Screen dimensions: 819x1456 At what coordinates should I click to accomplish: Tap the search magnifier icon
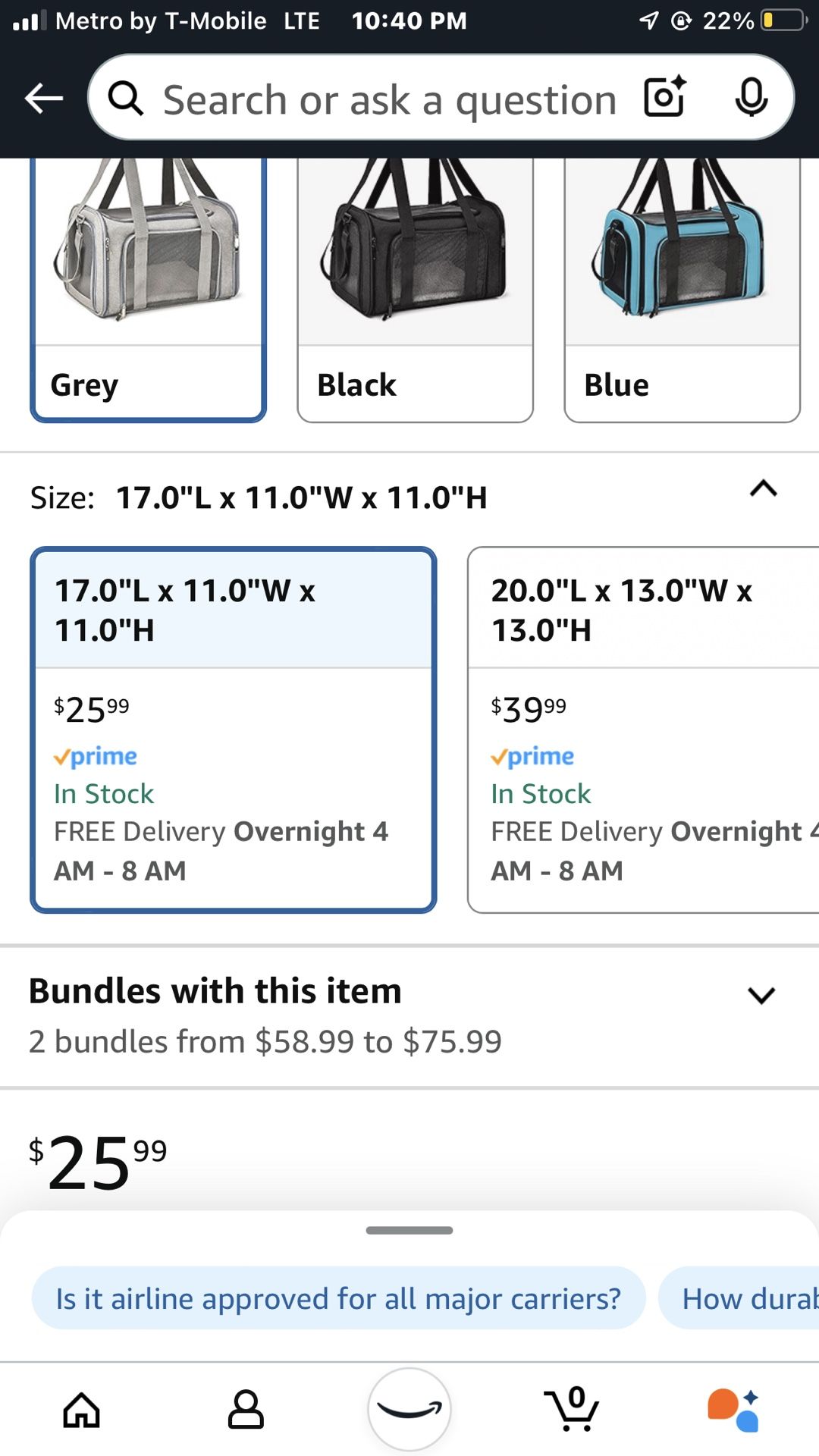tap(126, 98)
